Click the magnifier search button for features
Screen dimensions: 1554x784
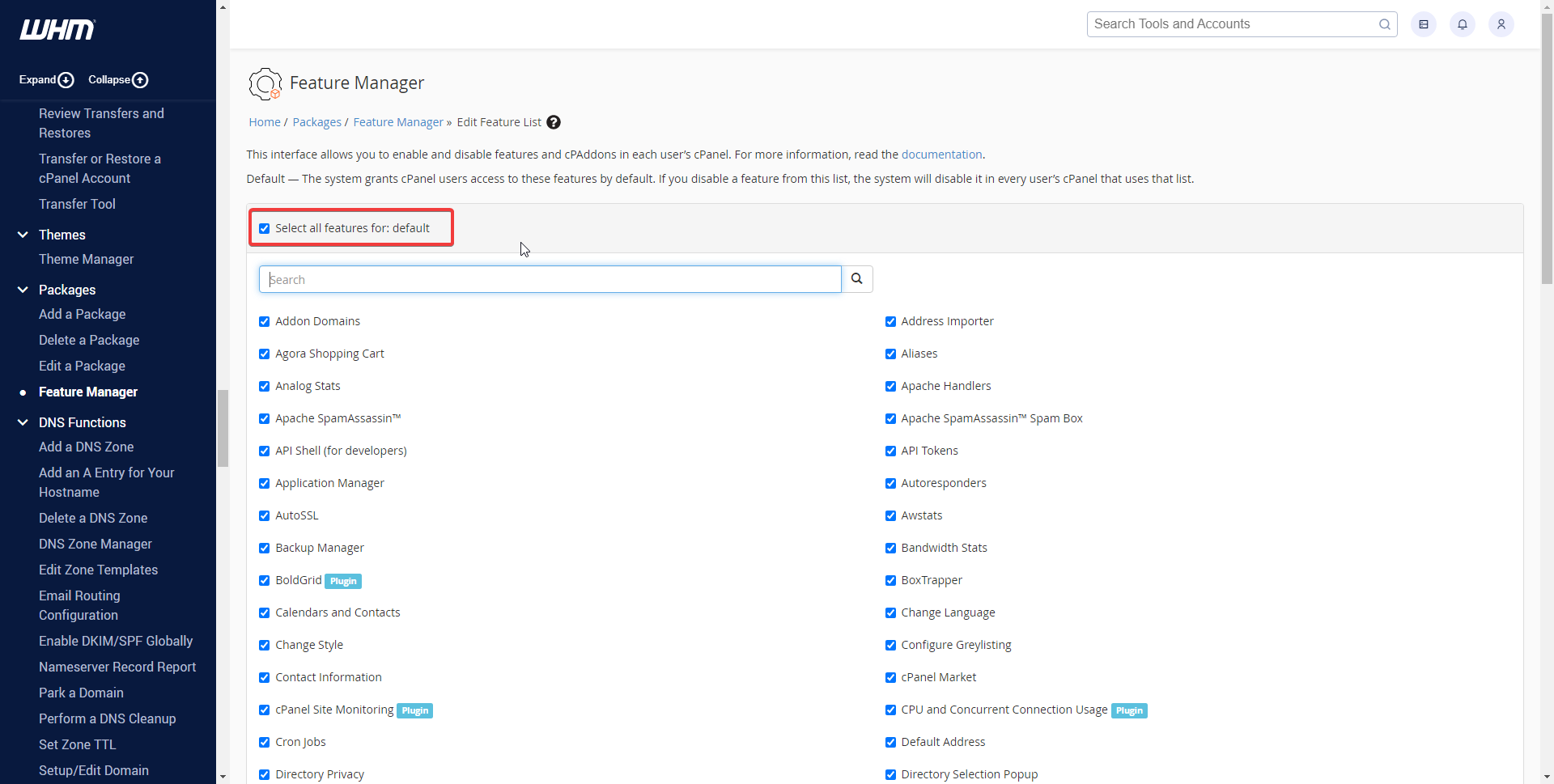pos(857,279)
